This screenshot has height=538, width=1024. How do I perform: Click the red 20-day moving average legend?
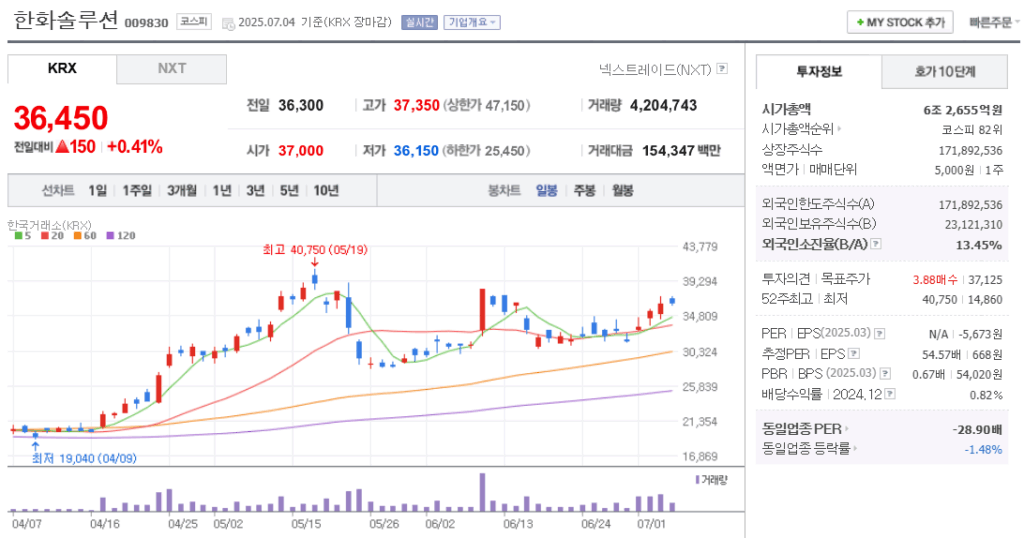point(52,236)
